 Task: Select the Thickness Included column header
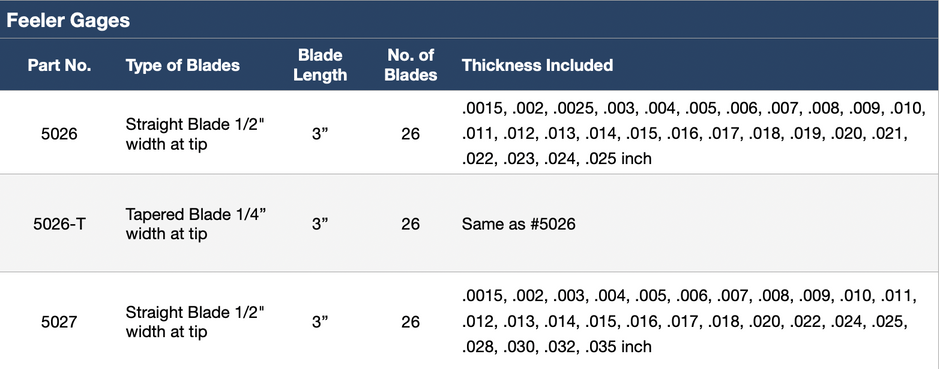pos(537,65)
